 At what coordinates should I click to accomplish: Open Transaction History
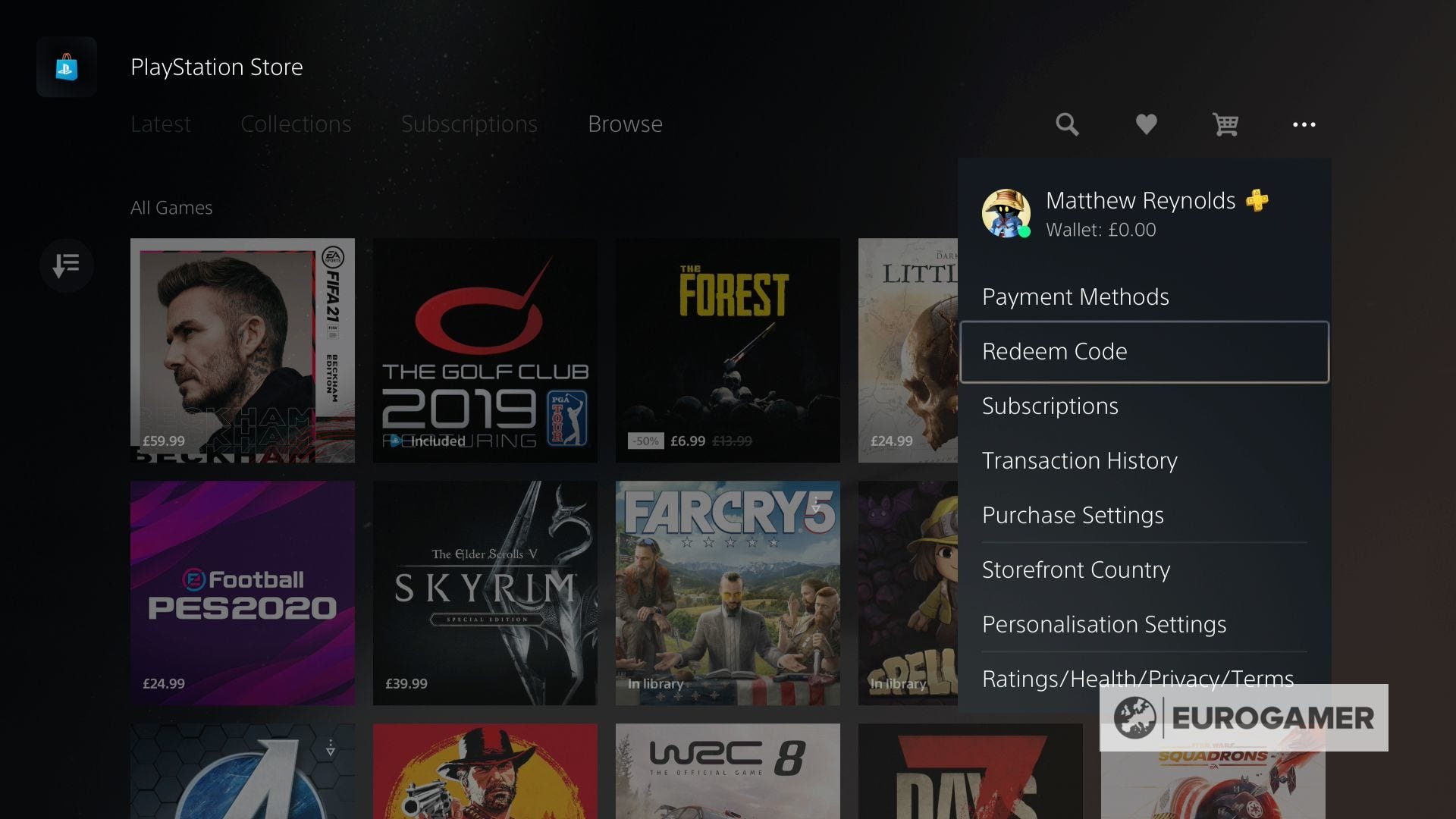coord(1079,460)
